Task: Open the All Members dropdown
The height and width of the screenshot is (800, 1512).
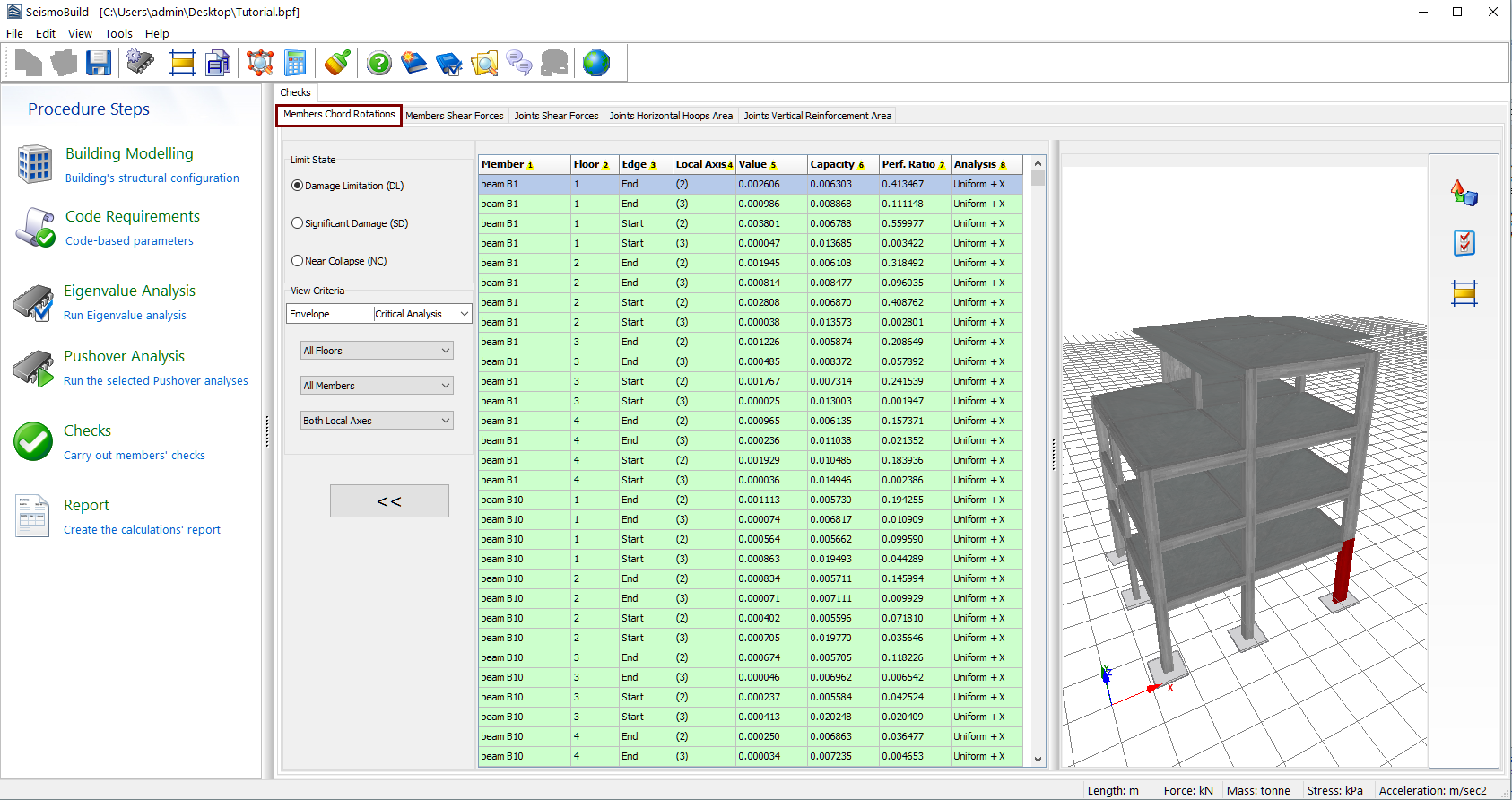Action: [x=377, y=386]
